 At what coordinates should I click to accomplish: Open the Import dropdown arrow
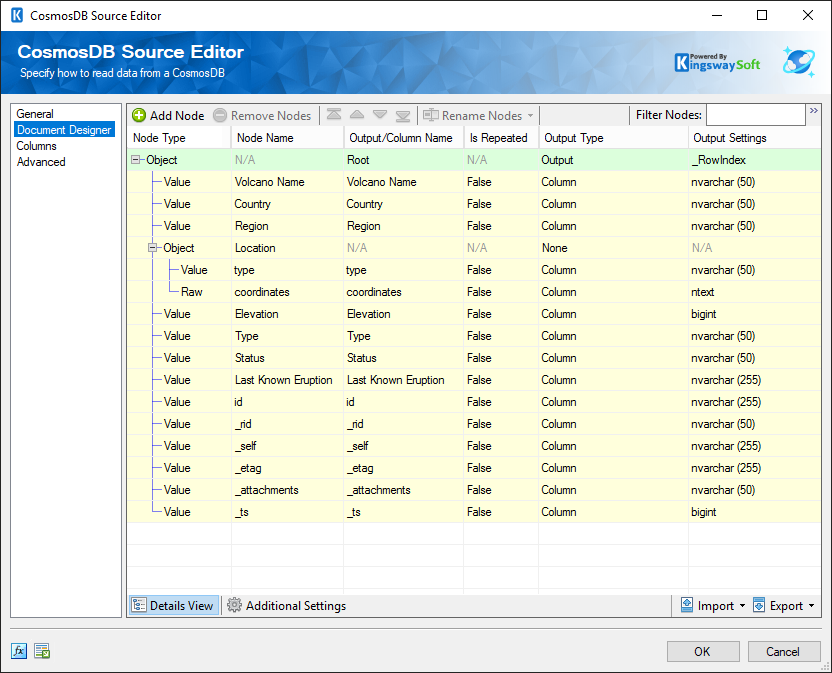[x=742, y=606]
